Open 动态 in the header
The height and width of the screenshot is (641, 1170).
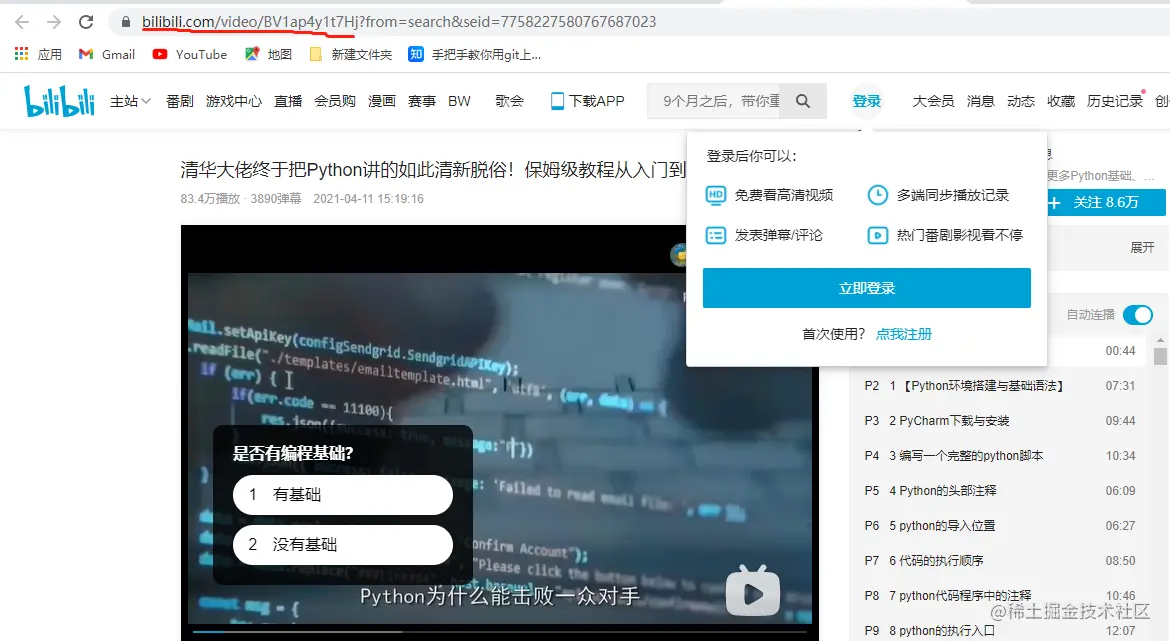click(x=1021, y=101)
